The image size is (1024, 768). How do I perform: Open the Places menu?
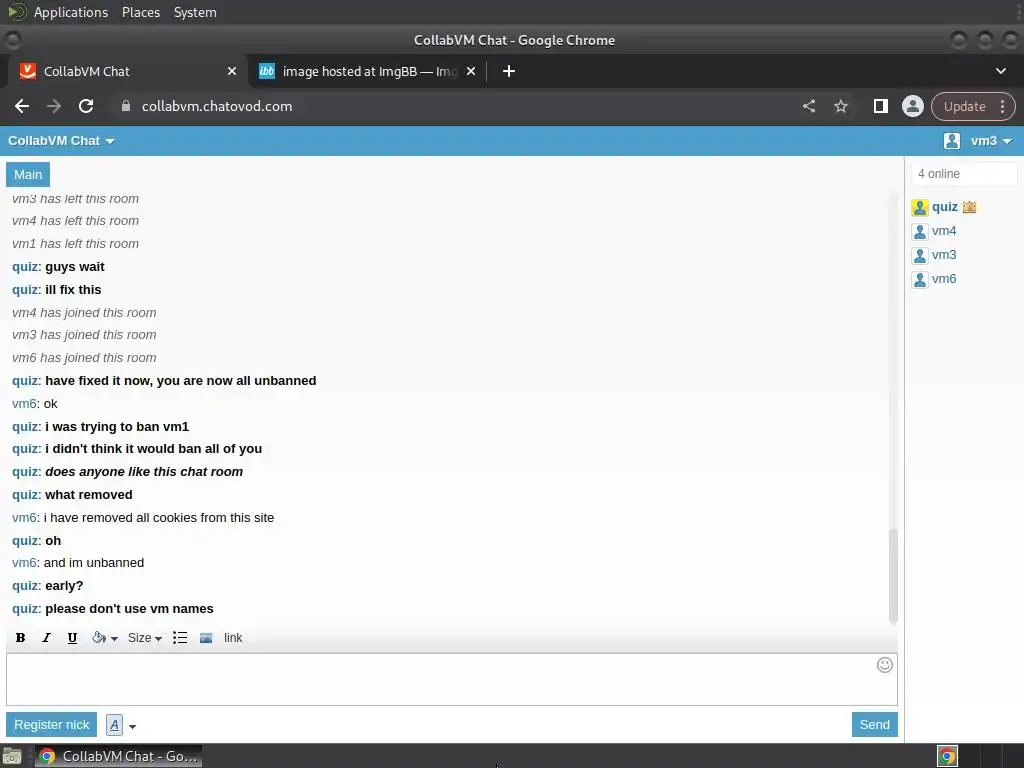click(x=140, y=12)
